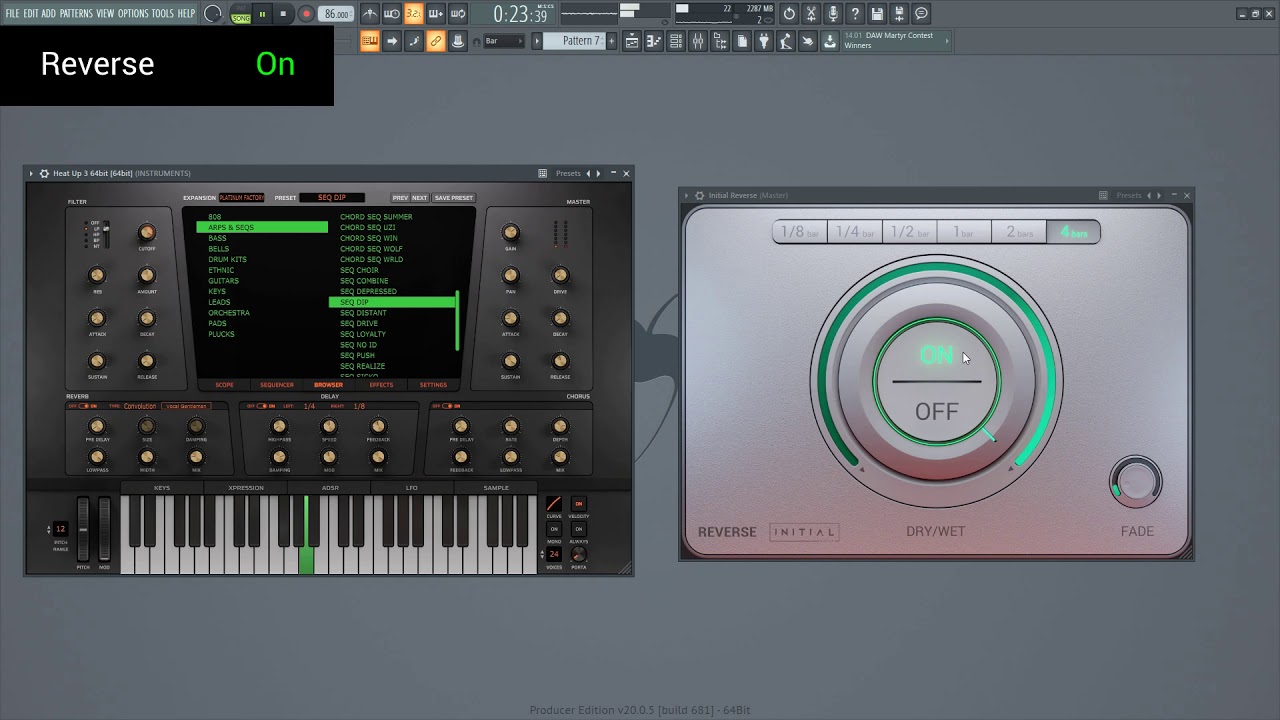Viewport: 1280px width, 720px height.
Task: Click the metronome icon in the toolbar
Action: 370,14
